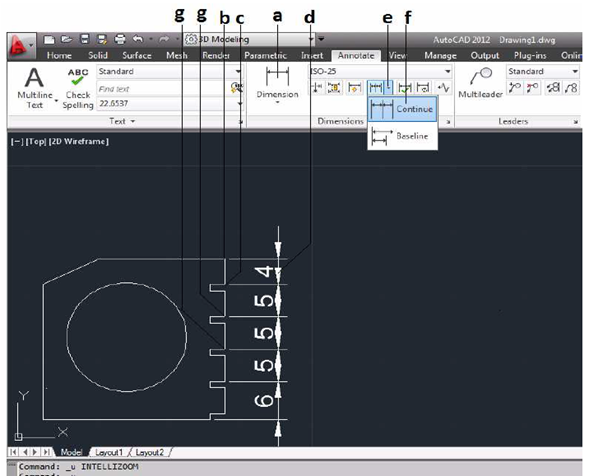Switch to the Solid ribbon tab
589x476 pixels.
tap(98, 56)
